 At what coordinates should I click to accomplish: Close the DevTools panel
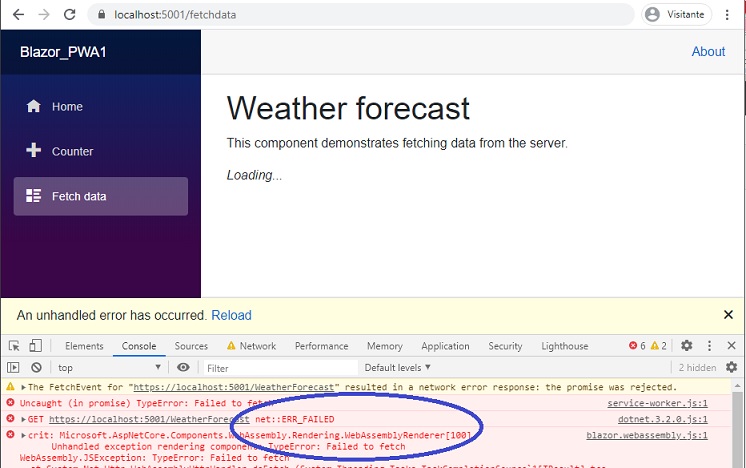(x=732, y=346)
